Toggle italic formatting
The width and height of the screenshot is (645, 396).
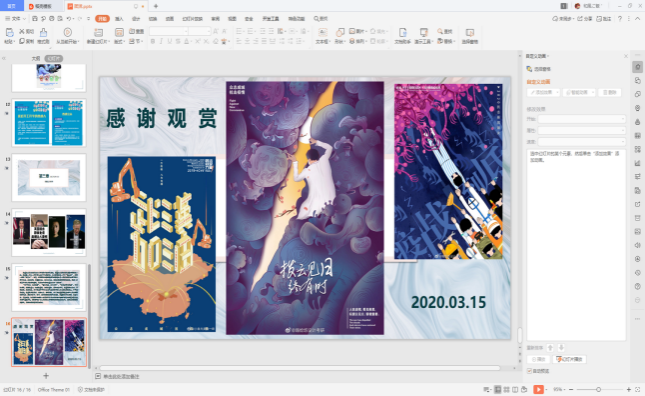click(161, 41)
